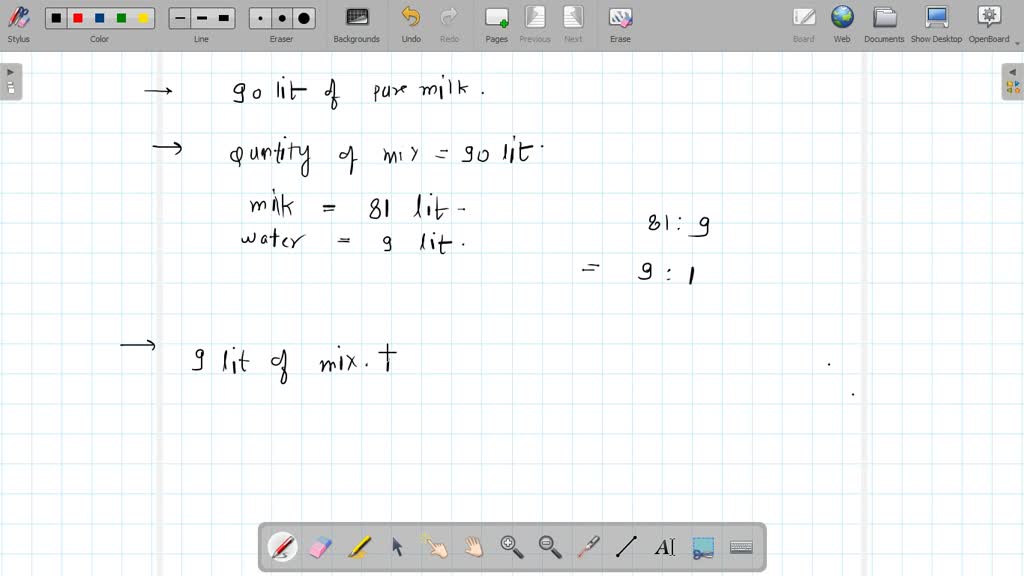Screen dimensions: 1024x576
Task: Select the Pen tool
Action: pyautogui.click(x=283, y=546)
